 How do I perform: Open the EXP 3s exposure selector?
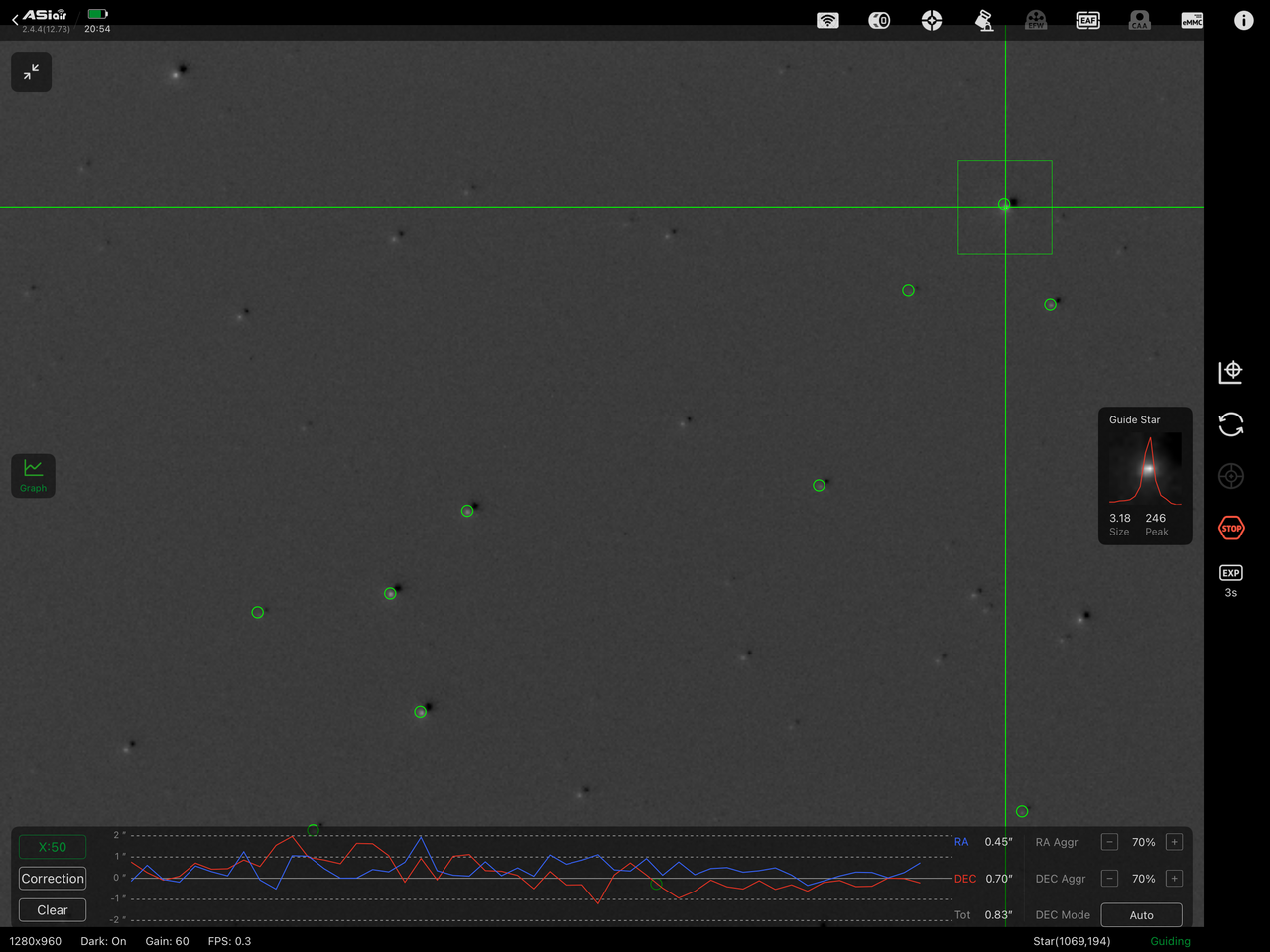1230,579
